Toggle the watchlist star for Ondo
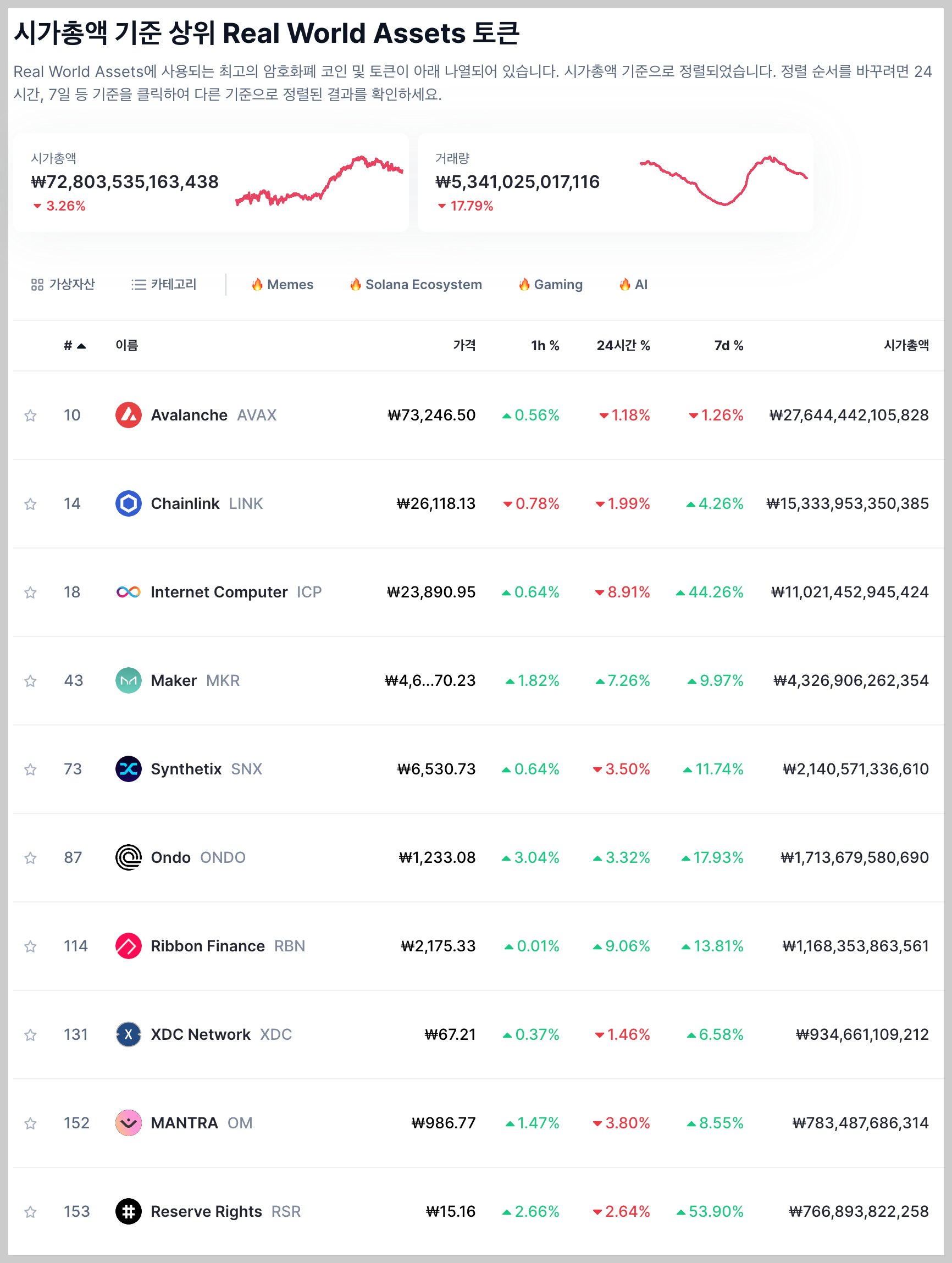This screenshot has width=952, height=1263. [30, 857]
